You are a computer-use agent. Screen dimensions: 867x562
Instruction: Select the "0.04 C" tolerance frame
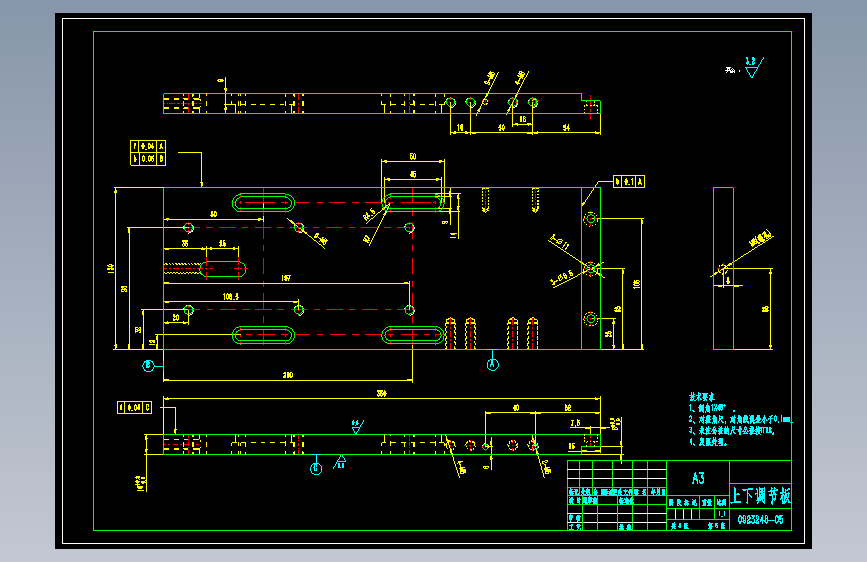coord(134,408)
